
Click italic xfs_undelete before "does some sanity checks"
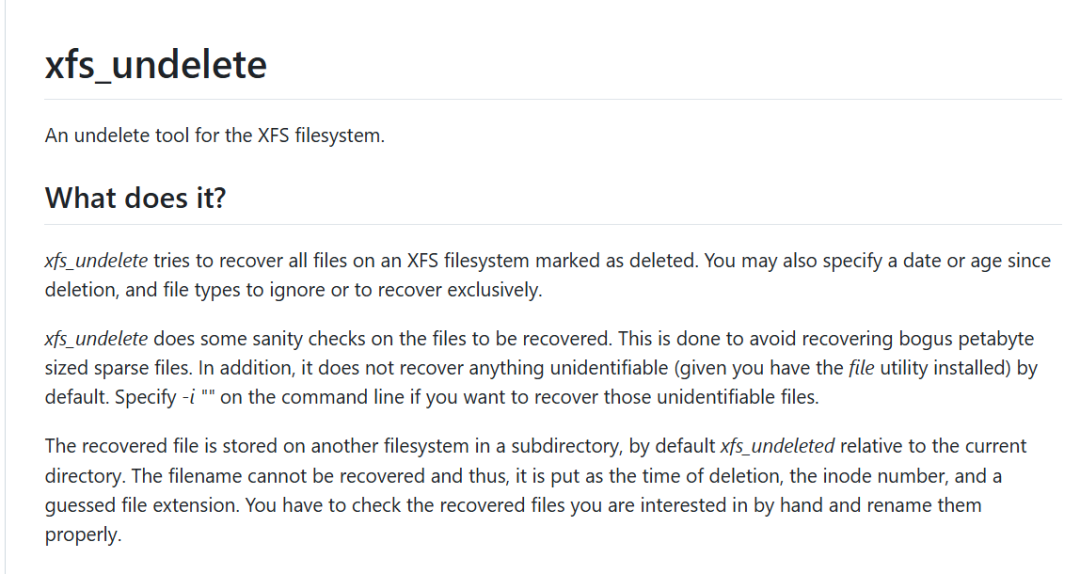(96, 339)
